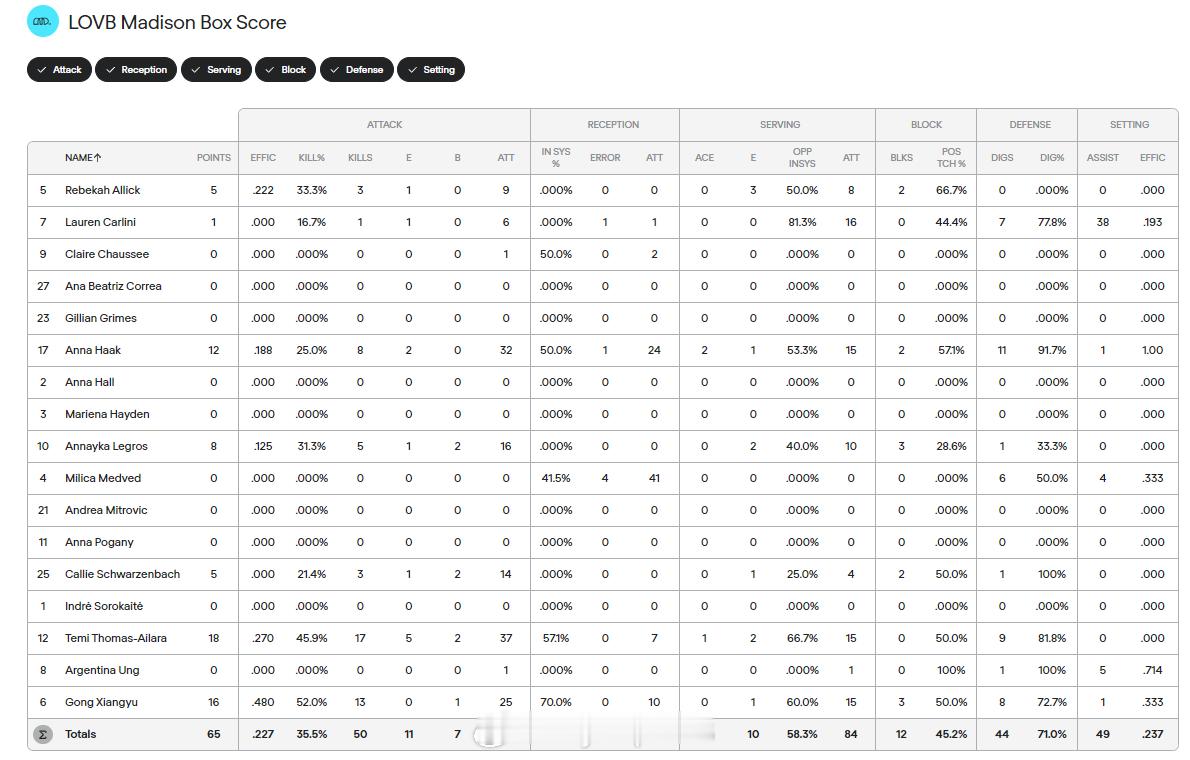The width and height of the screenshot is (1190, 760).
Task: Click the LOVB Madison Box Score title
Action: click(x=177, y=22)
